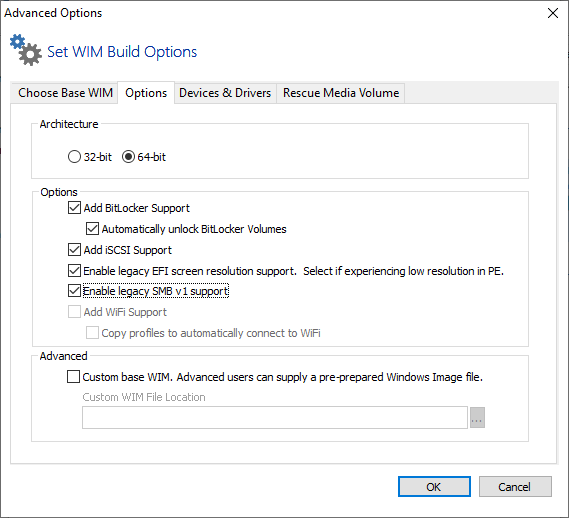Confirm settings with the OK button
The height and width of the screenshot is (518, 569).
[434, 486]
